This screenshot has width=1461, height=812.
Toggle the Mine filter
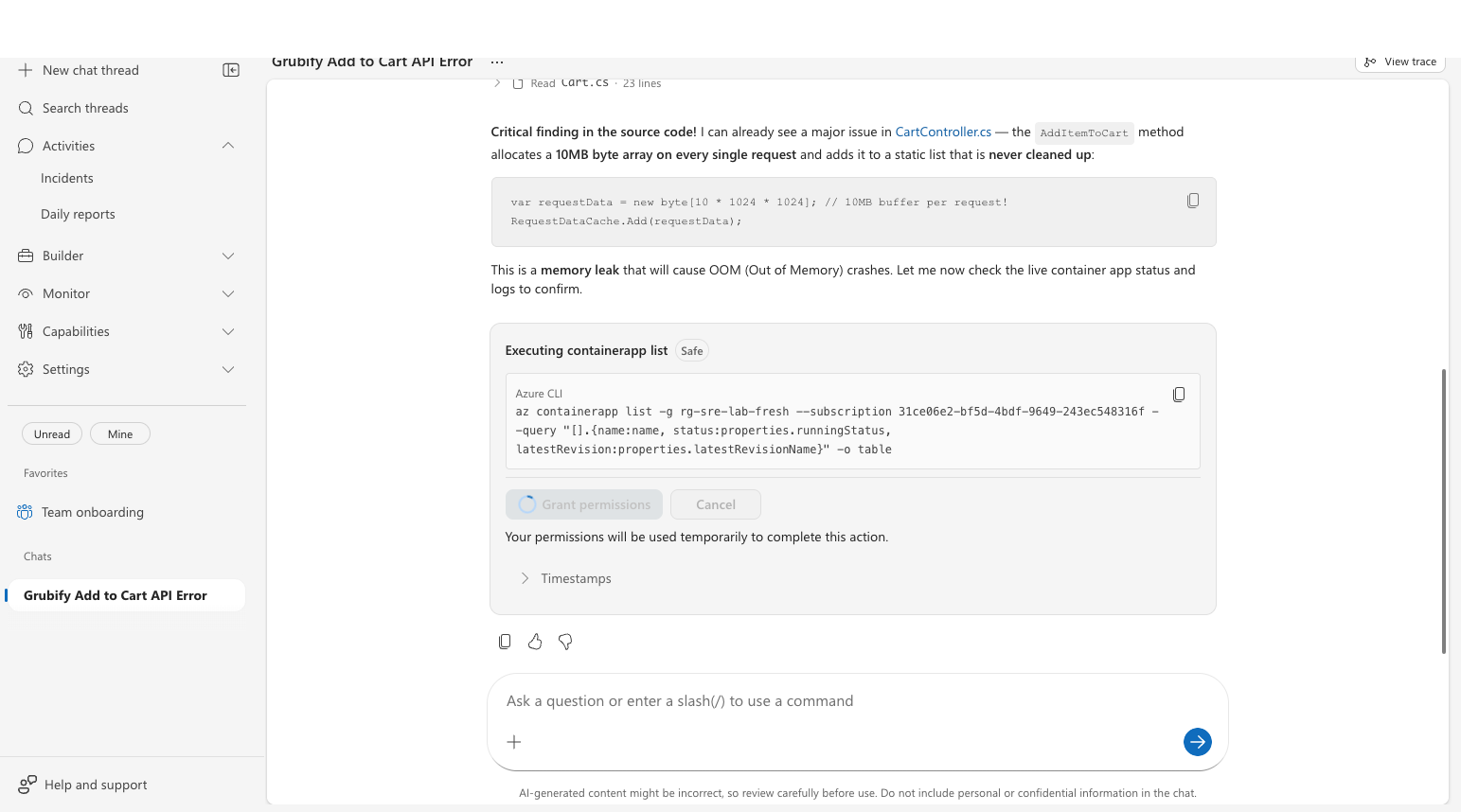click(x=120, y=434)
